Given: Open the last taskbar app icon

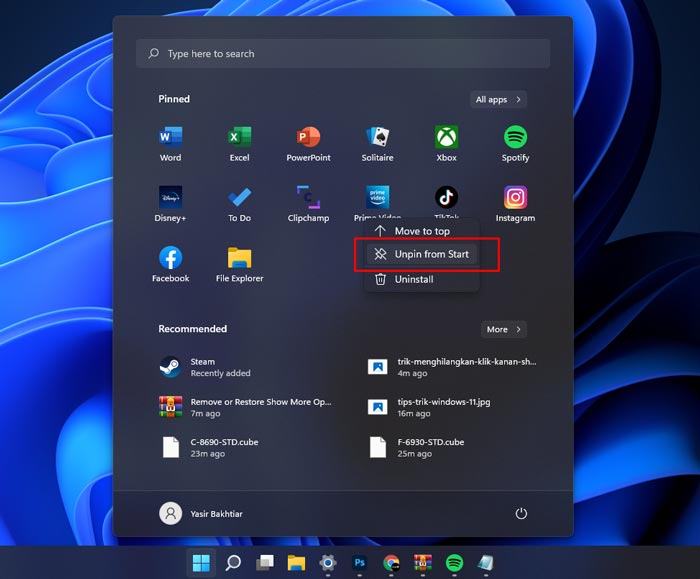Looking at the screenshot, I should (x=486, y=563).
